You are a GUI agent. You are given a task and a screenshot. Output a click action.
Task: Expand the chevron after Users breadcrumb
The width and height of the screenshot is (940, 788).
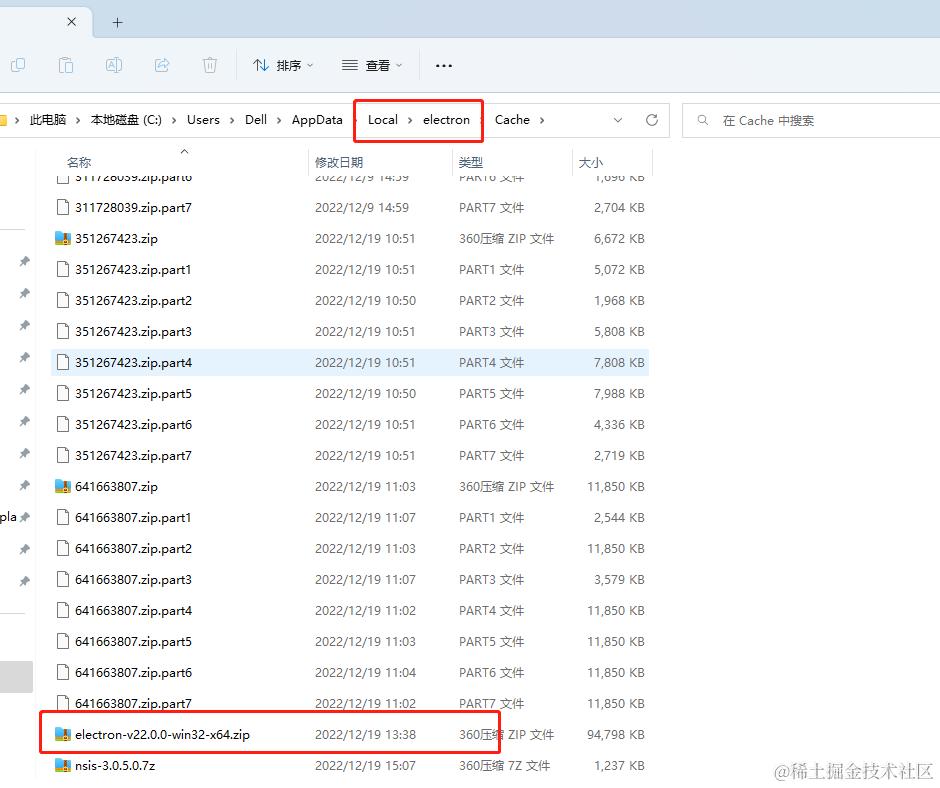click(232, 120)
